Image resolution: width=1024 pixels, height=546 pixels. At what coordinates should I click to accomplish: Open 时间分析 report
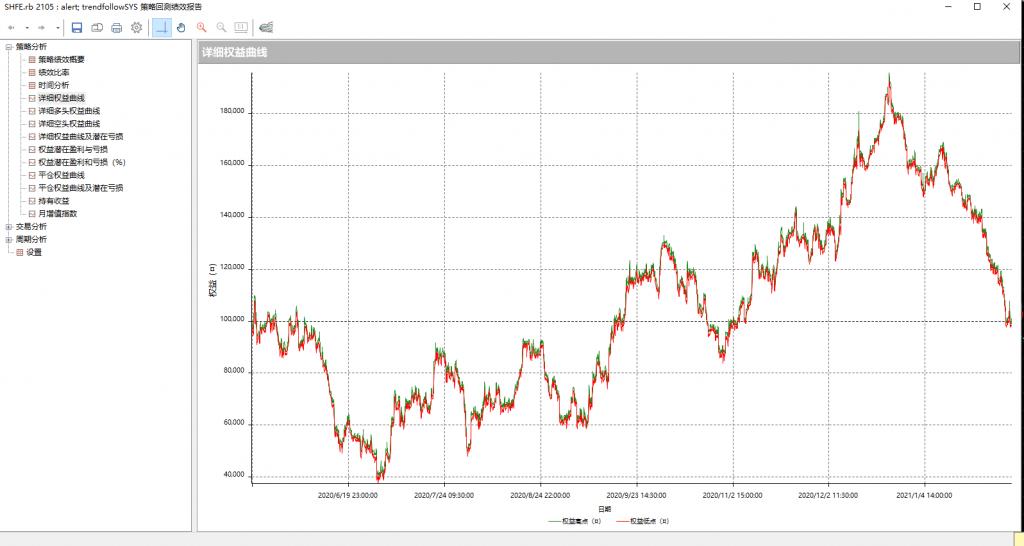pos(54,86)
